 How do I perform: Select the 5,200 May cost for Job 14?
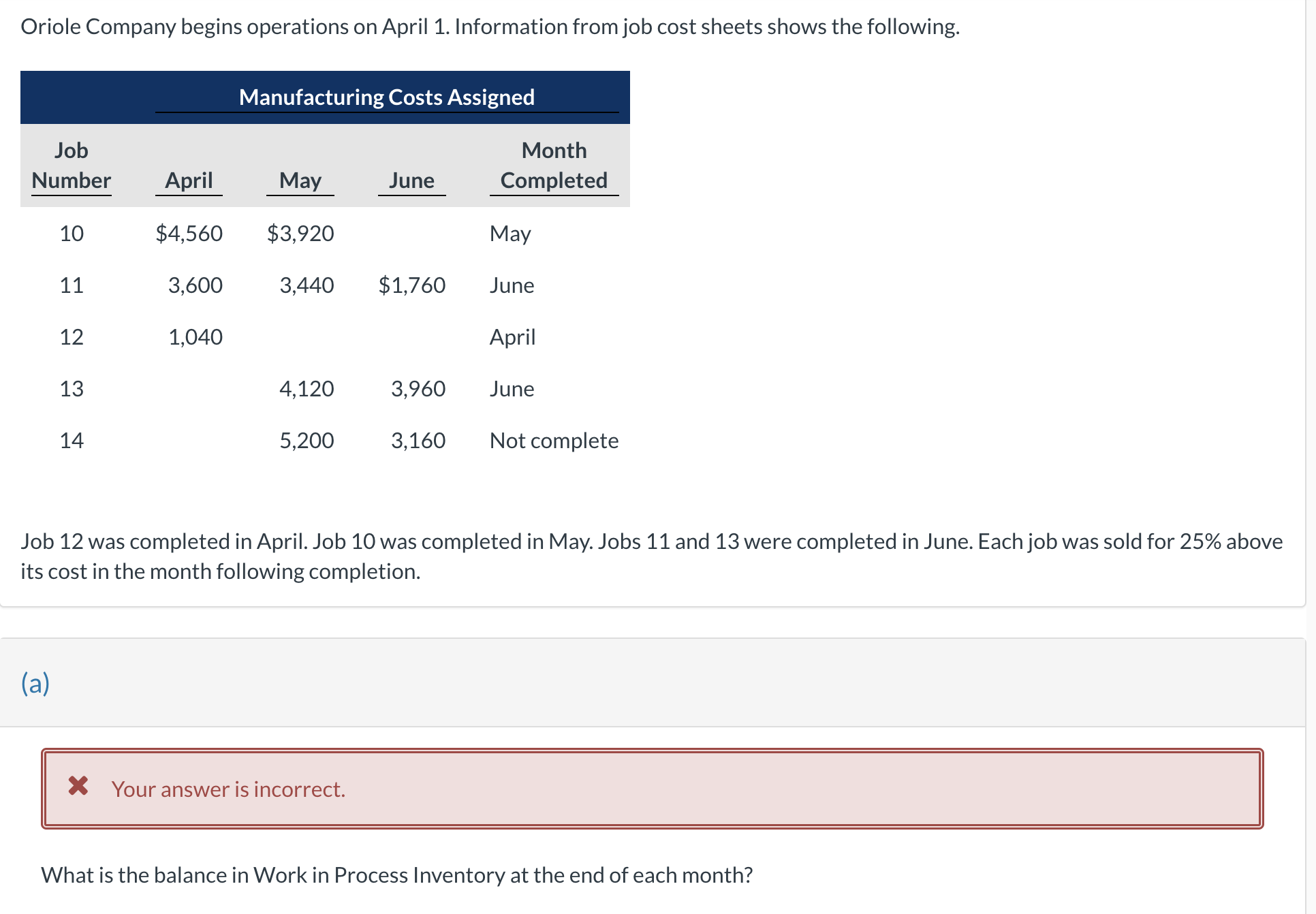(x=306, y=440)
